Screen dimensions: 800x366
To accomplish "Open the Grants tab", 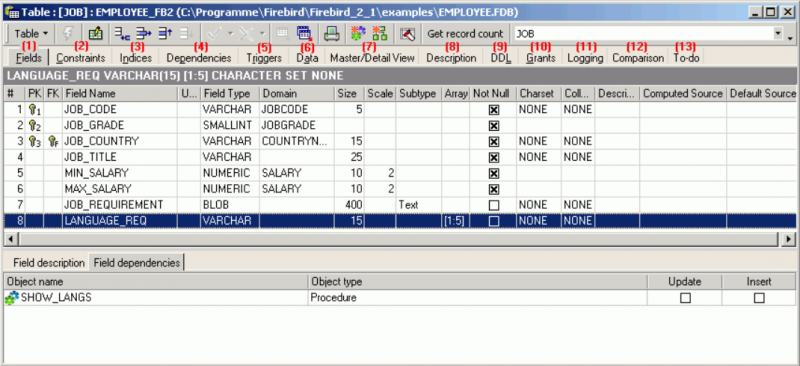I will point(541,58).
